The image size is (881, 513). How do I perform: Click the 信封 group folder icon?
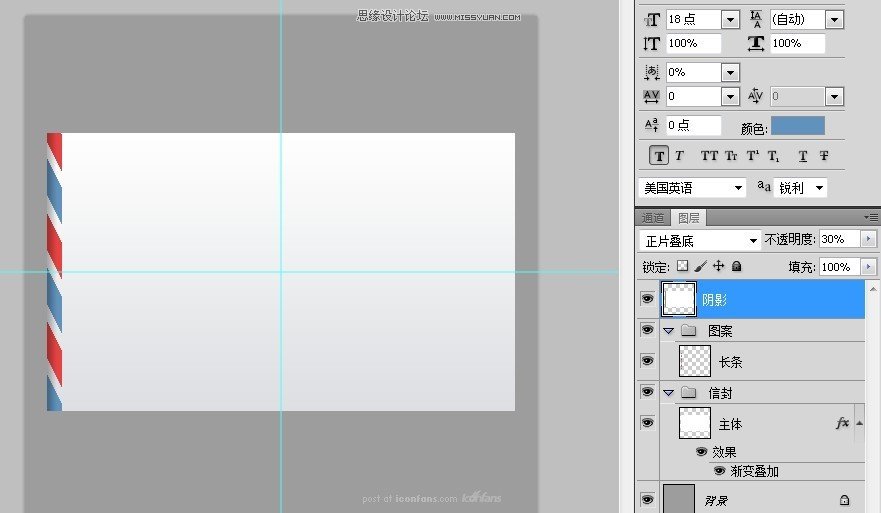coord(689,392)
